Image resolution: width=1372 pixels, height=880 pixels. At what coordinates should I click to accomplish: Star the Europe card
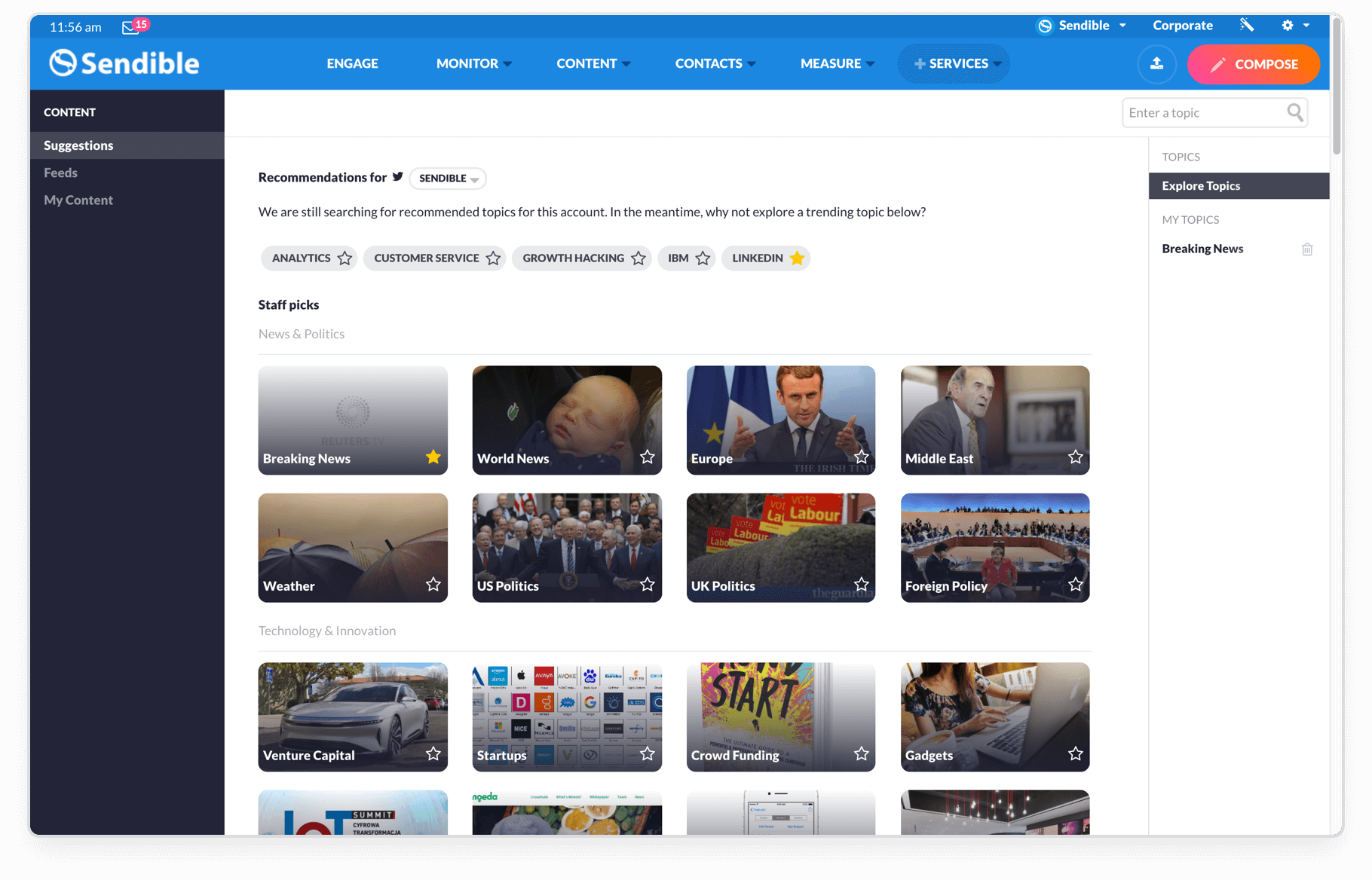(862, 457)
